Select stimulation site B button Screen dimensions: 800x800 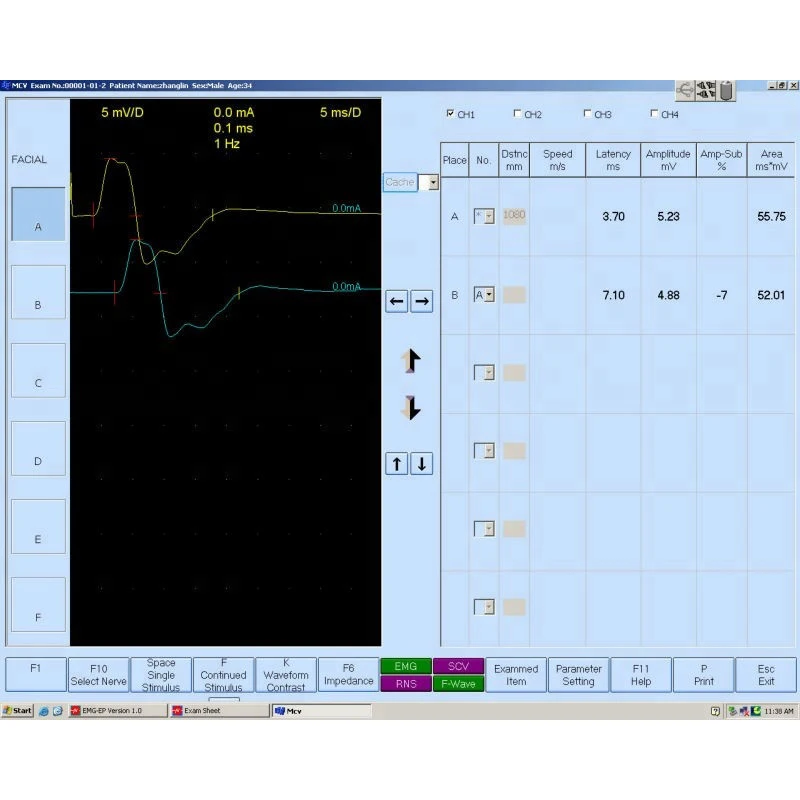38,292
